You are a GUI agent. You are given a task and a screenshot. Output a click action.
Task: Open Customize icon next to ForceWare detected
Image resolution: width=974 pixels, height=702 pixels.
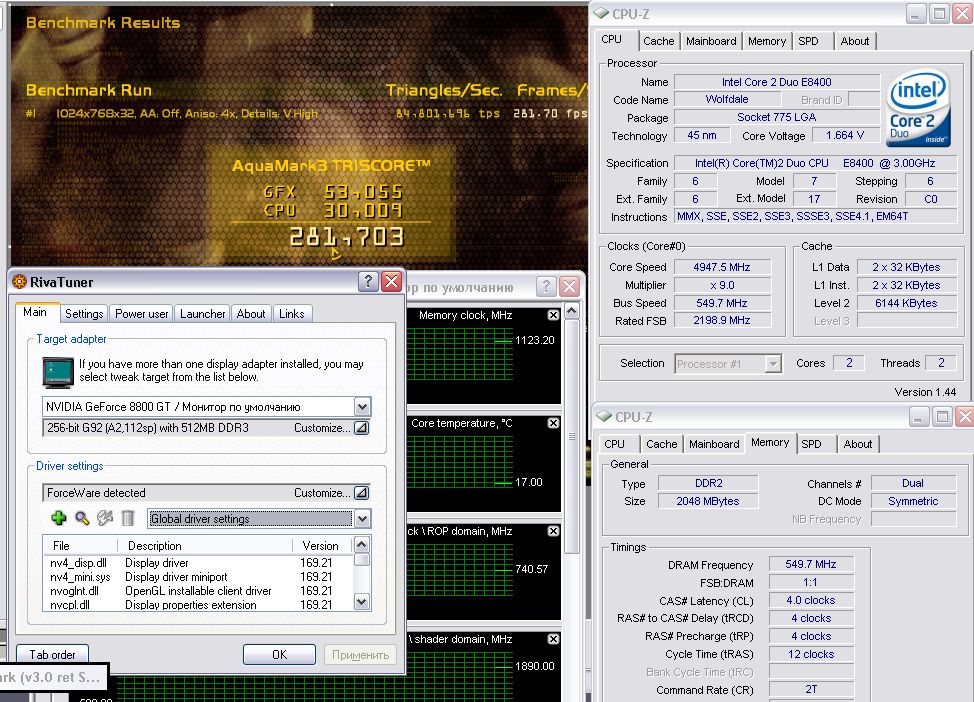[362, 493]
